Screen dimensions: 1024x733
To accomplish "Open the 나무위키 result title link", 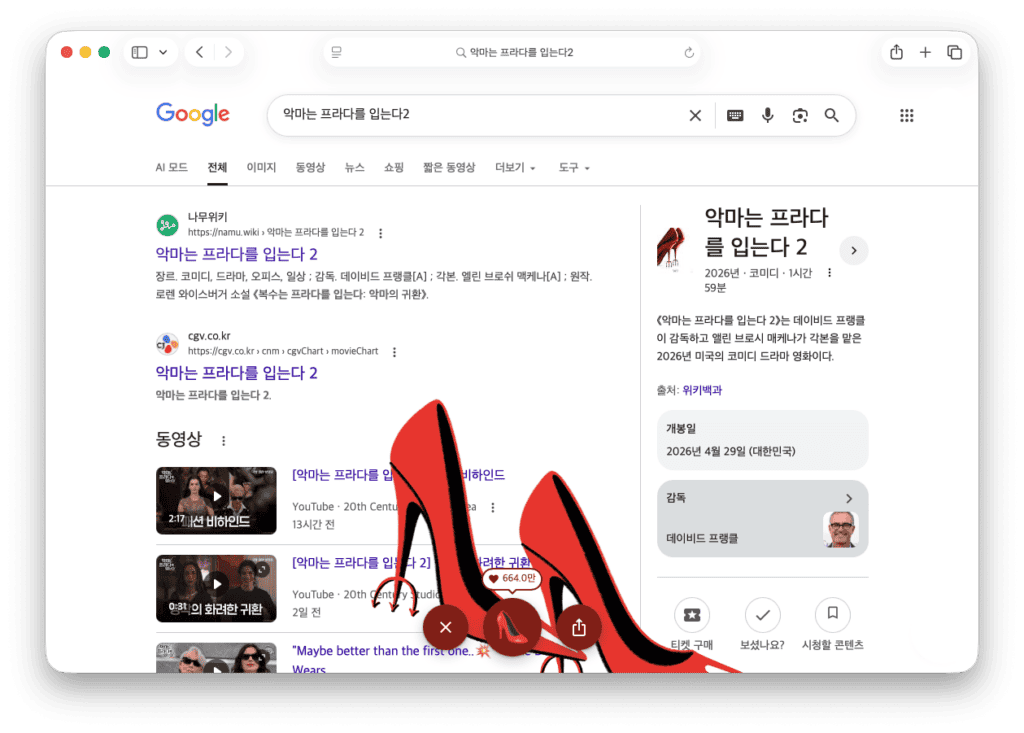I will pyautogui.click(x=236, y=254).
